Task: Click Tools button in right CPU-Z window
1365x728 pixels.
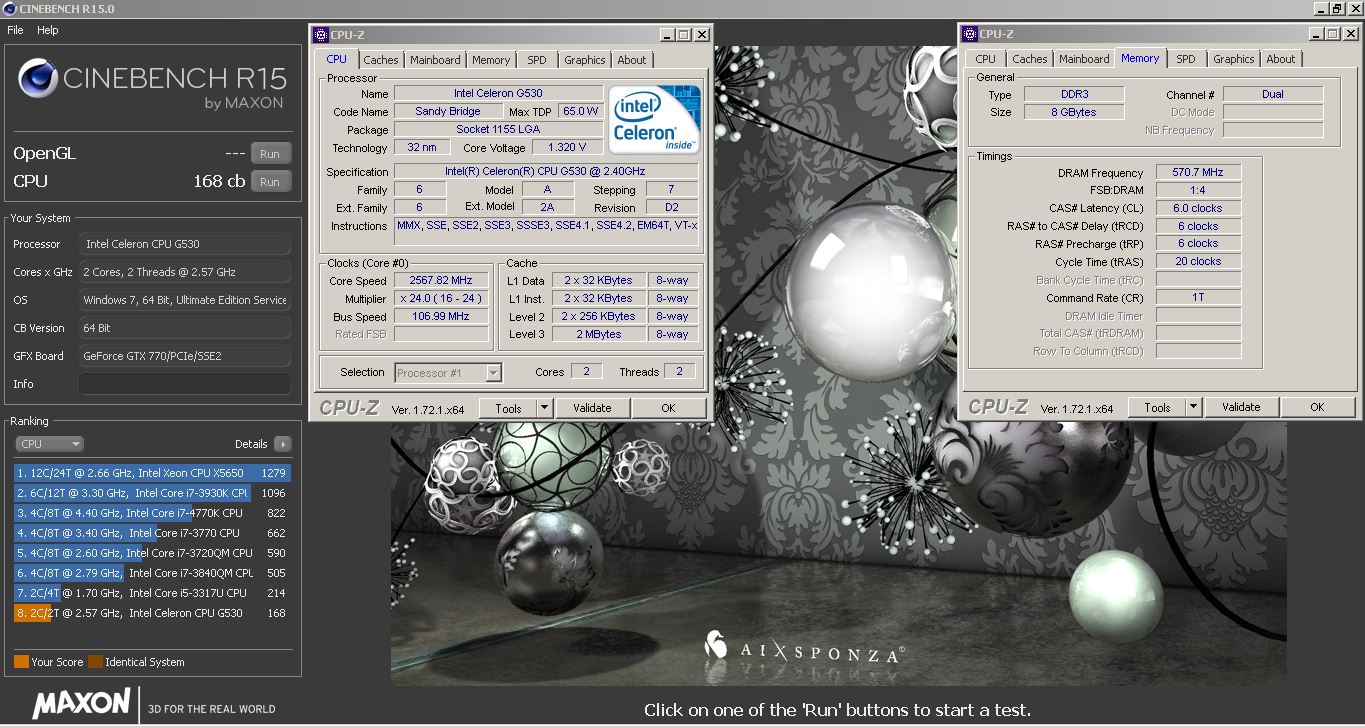Action: click(1157, 407)
